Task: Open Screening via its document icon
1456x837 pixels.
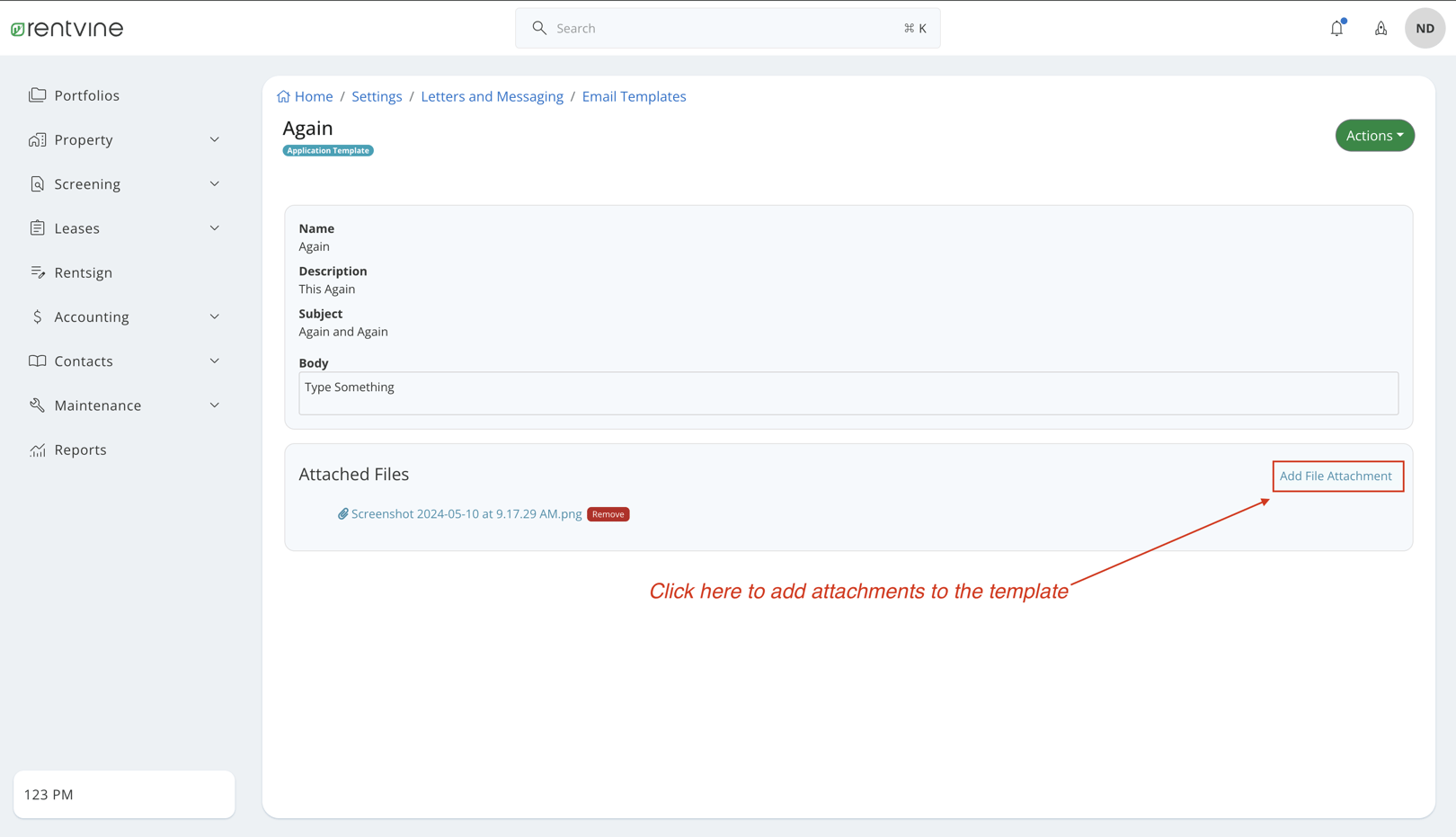Action: tap(37, 183)
